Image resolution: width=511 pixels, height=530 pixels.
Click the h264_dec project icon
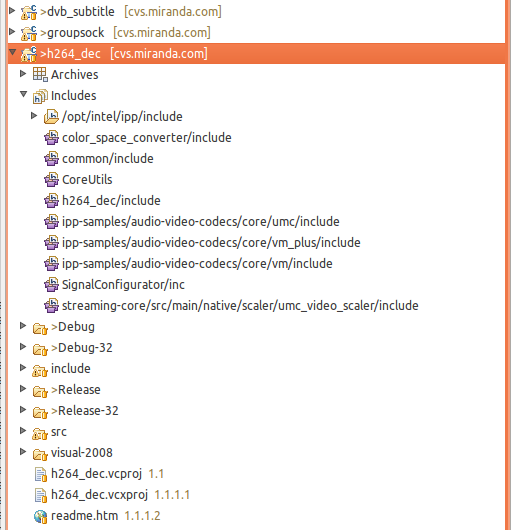[x=29, y=54]
